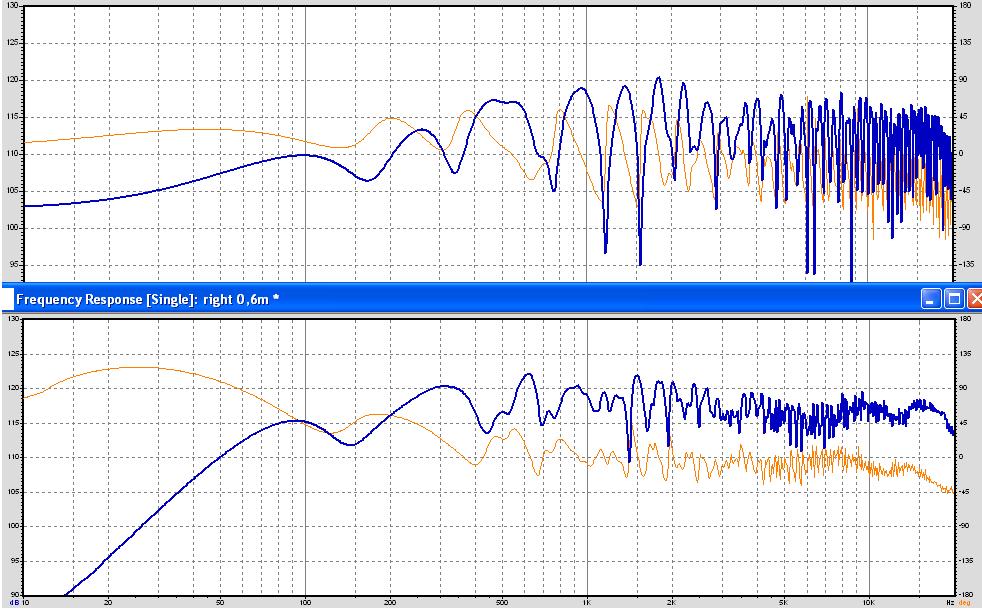The image size is (982, 609).
Task: Close the right 0,6m frequency response window
Action: click(x=974, y=299)
